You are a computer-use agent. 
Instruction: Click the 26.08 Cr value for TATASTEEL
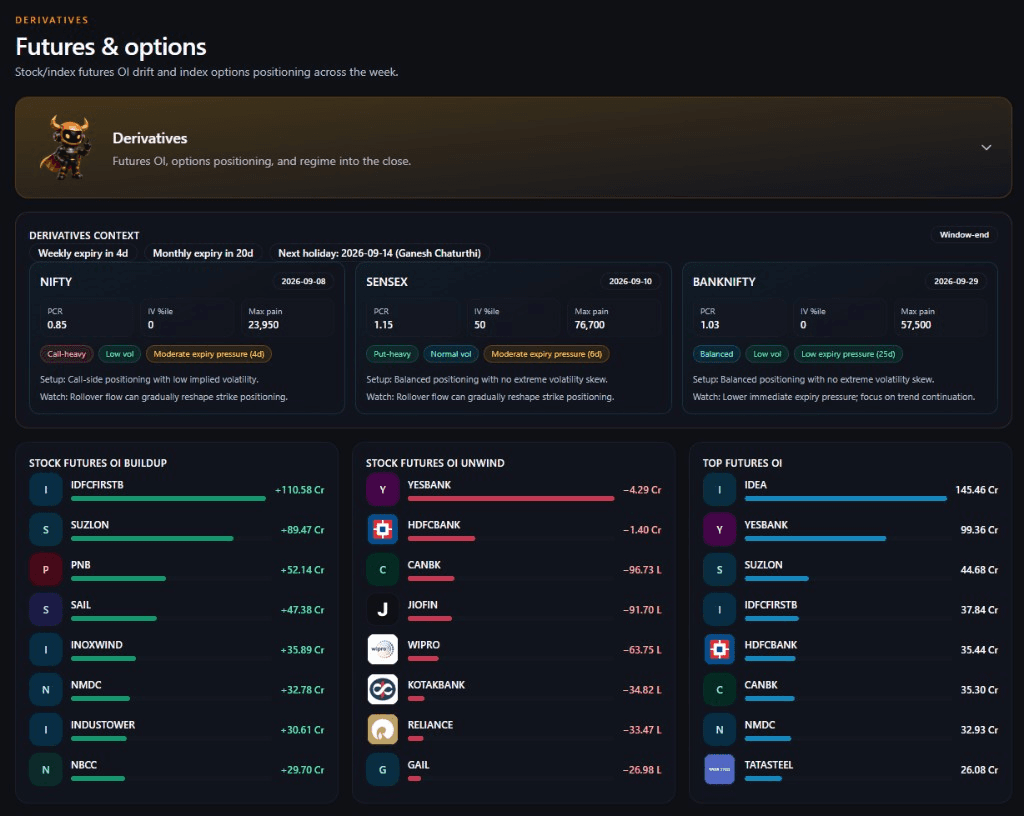point(979,770)
